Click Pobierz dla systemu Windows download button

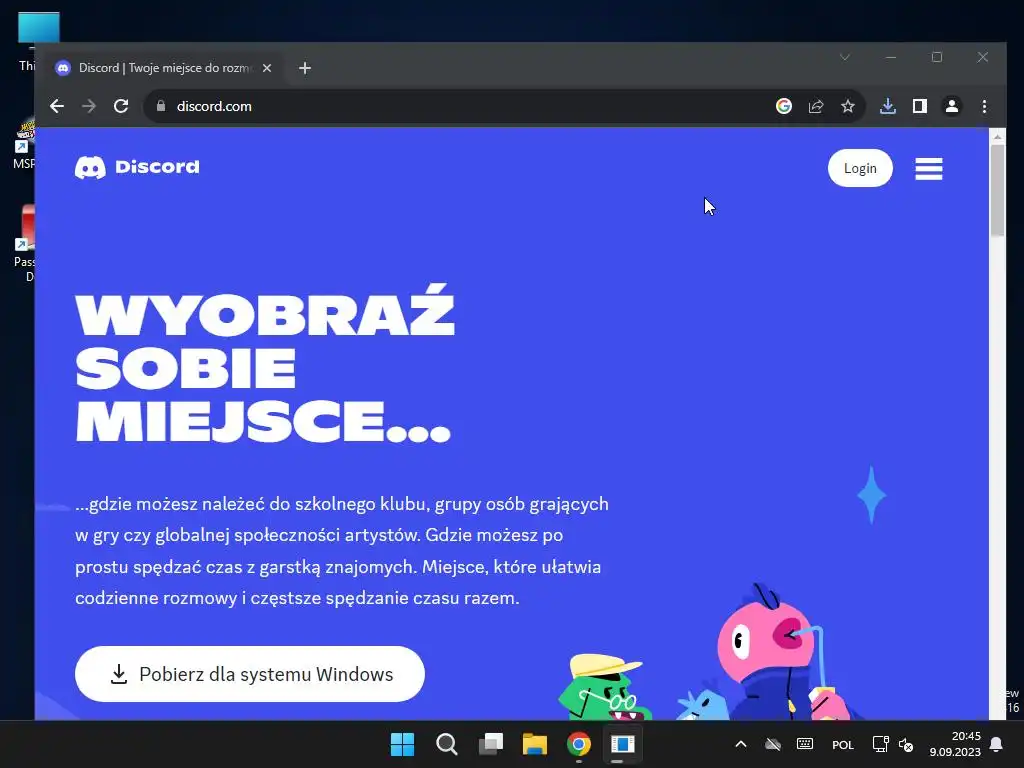(x=249, y=674)
